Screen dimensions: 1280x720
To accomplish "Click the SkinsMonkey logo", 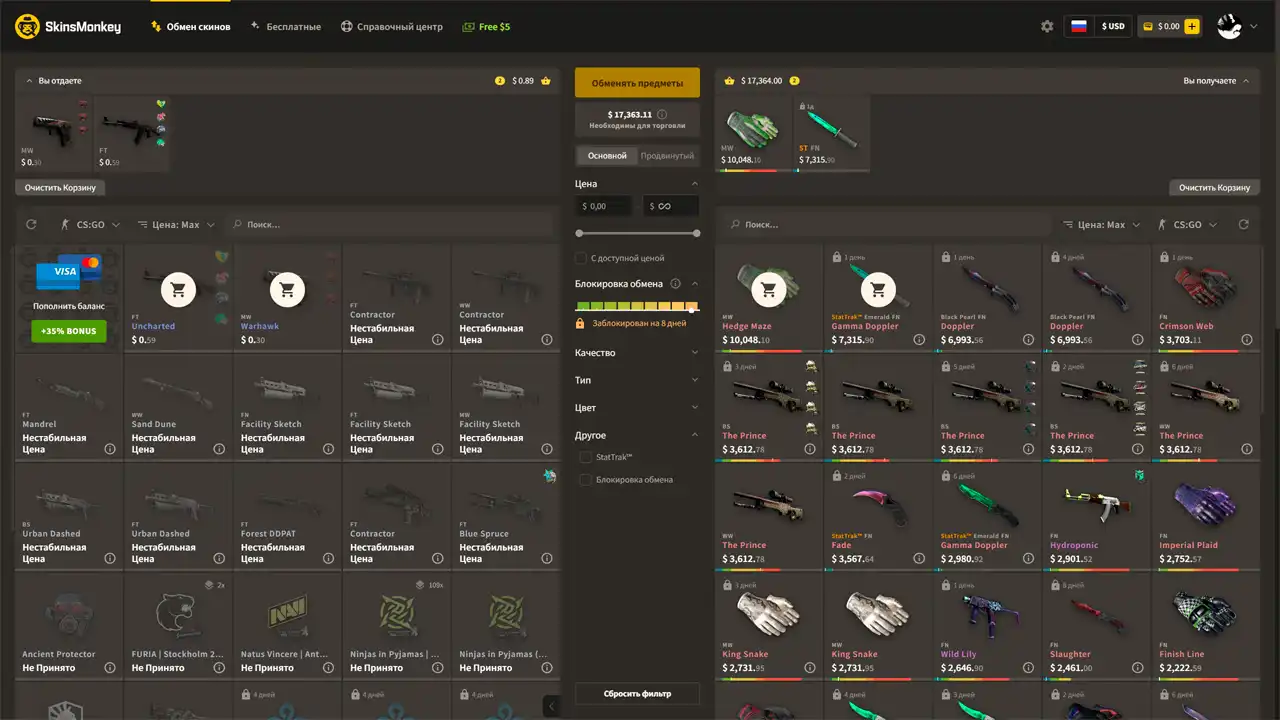I will (68, 27).
